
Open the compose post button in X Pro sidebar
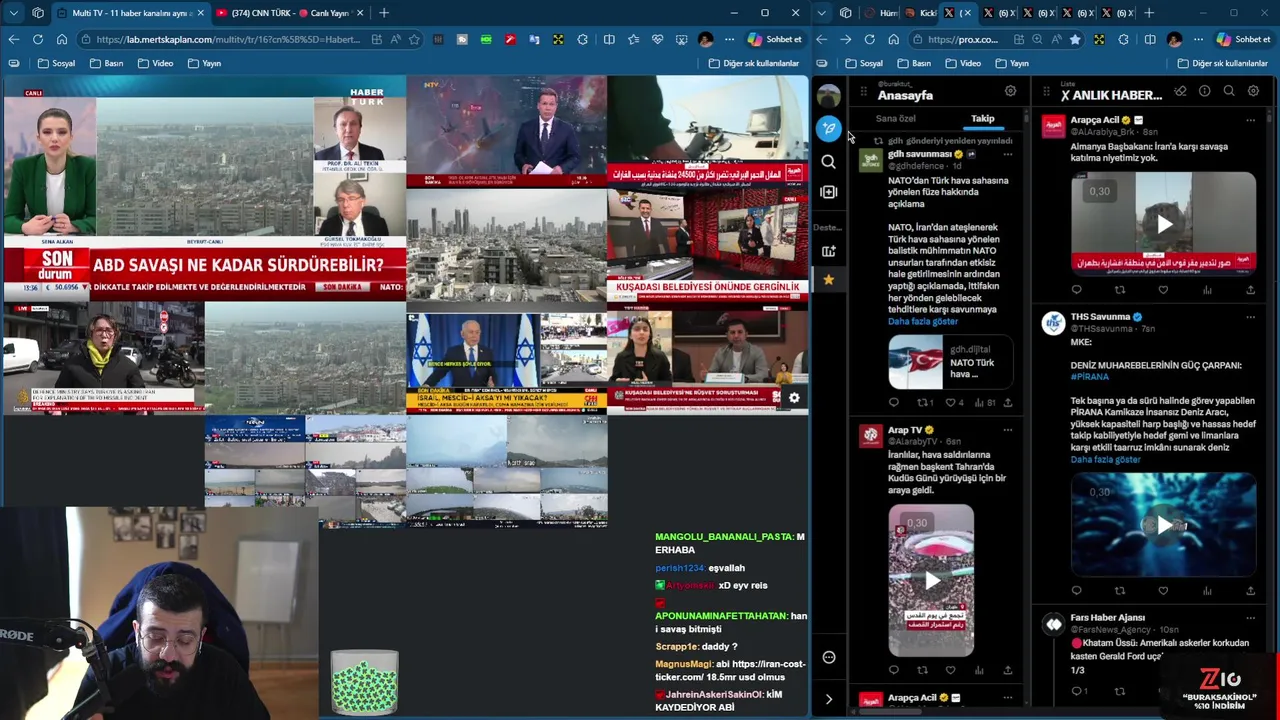[x=828, y=128]
